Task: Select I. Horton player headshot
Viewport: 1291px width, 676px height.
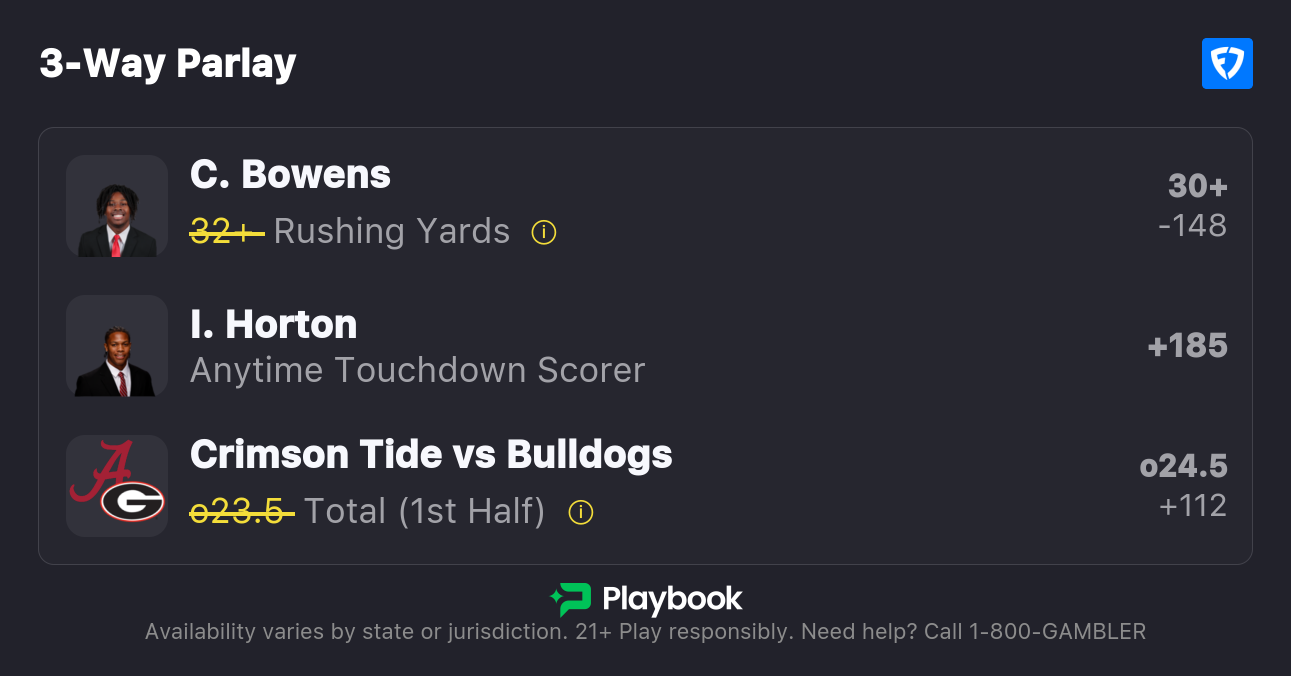Action: point(117,346)
